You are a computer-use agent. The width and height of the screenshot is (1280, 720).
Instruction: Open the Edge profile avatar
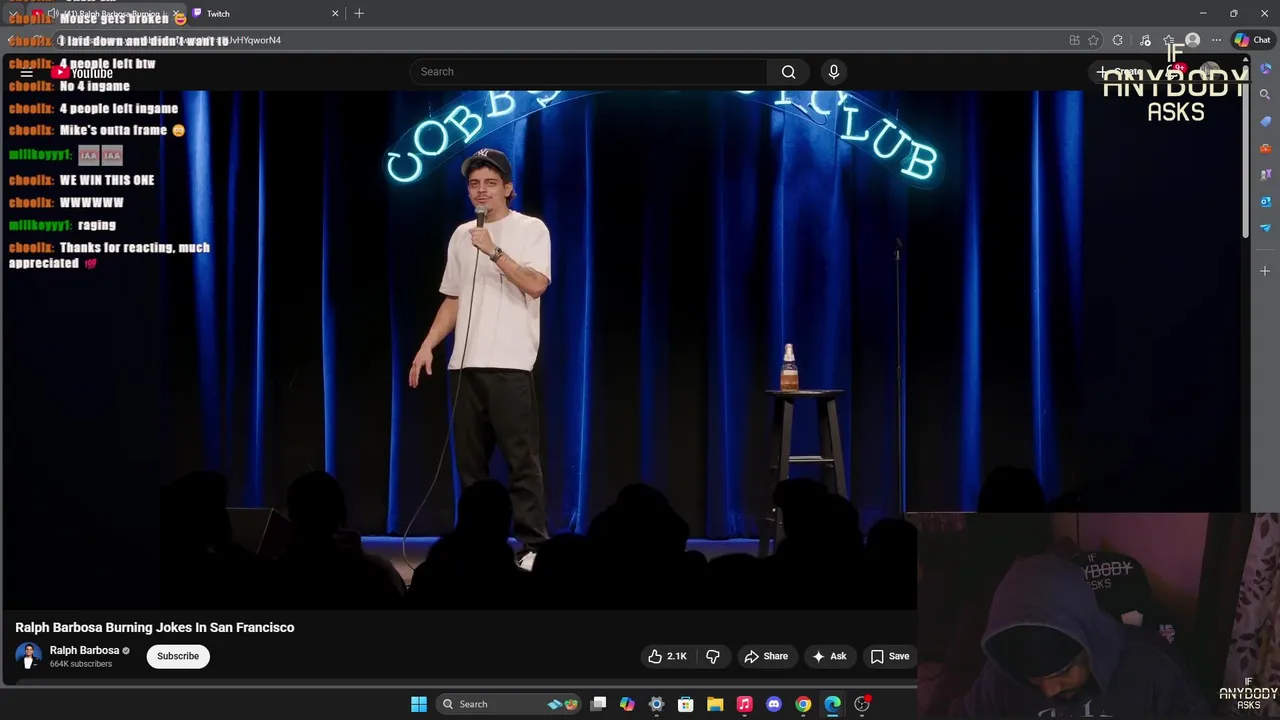(1192, 40)
